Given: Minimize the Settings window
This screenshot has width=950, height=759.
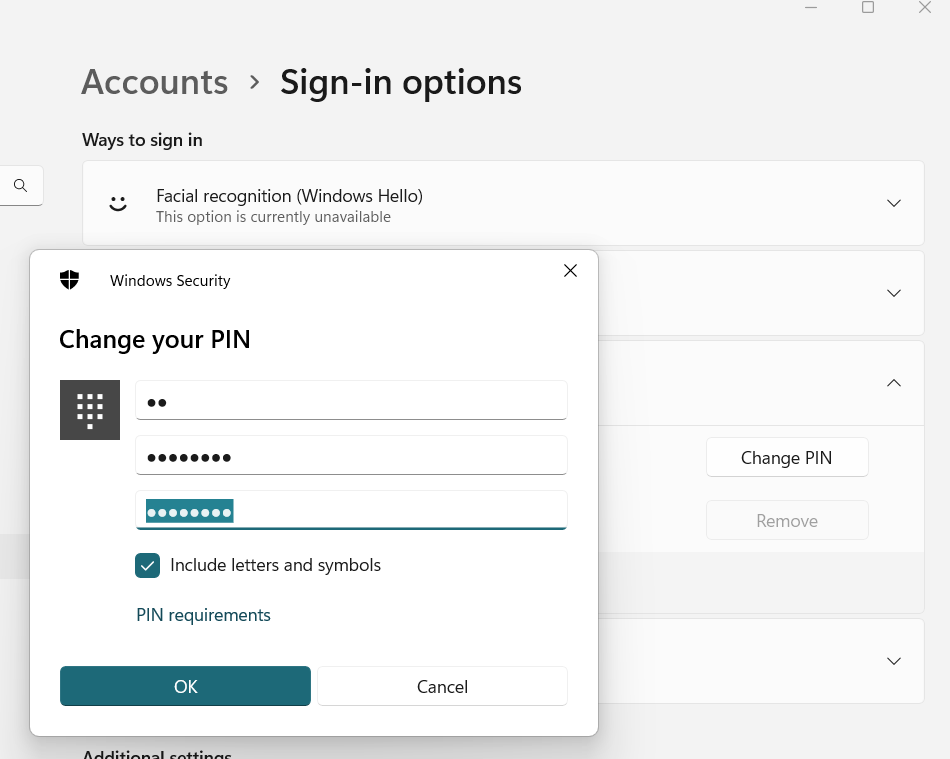Looking at the screenshot, I should tap(811, 8).
